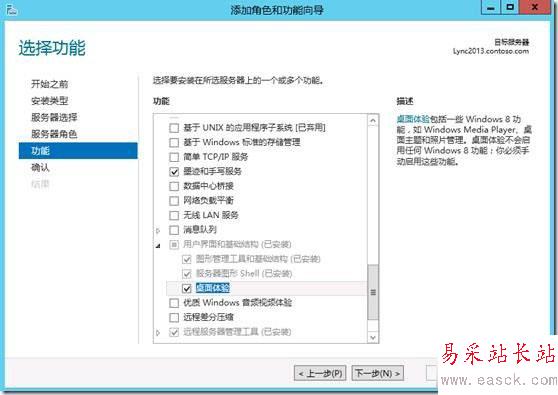This screenshot has width=558, height=395.
Task: Click the feature list scrollbar thumb
Action: 373,292
